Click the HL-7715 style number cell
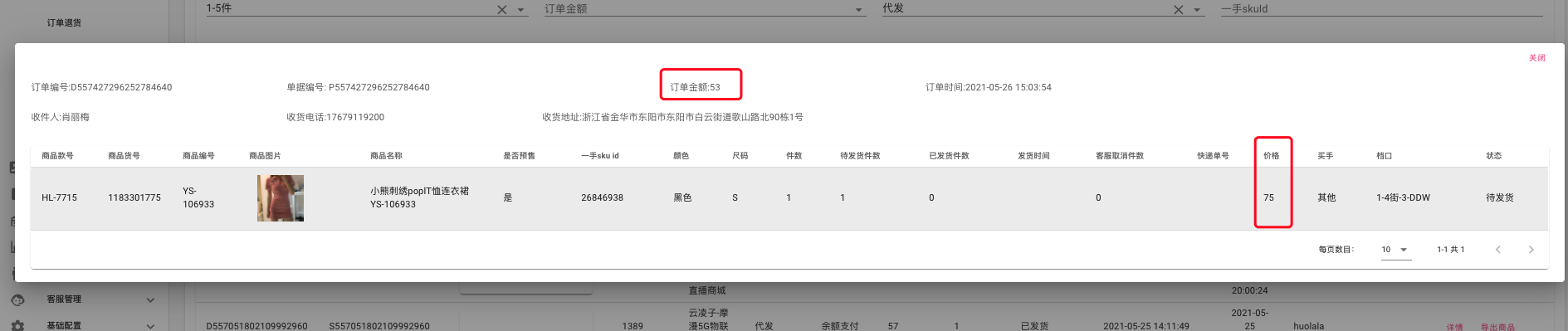Viewport: 1568px width, 331px height. tap(59, 198)
